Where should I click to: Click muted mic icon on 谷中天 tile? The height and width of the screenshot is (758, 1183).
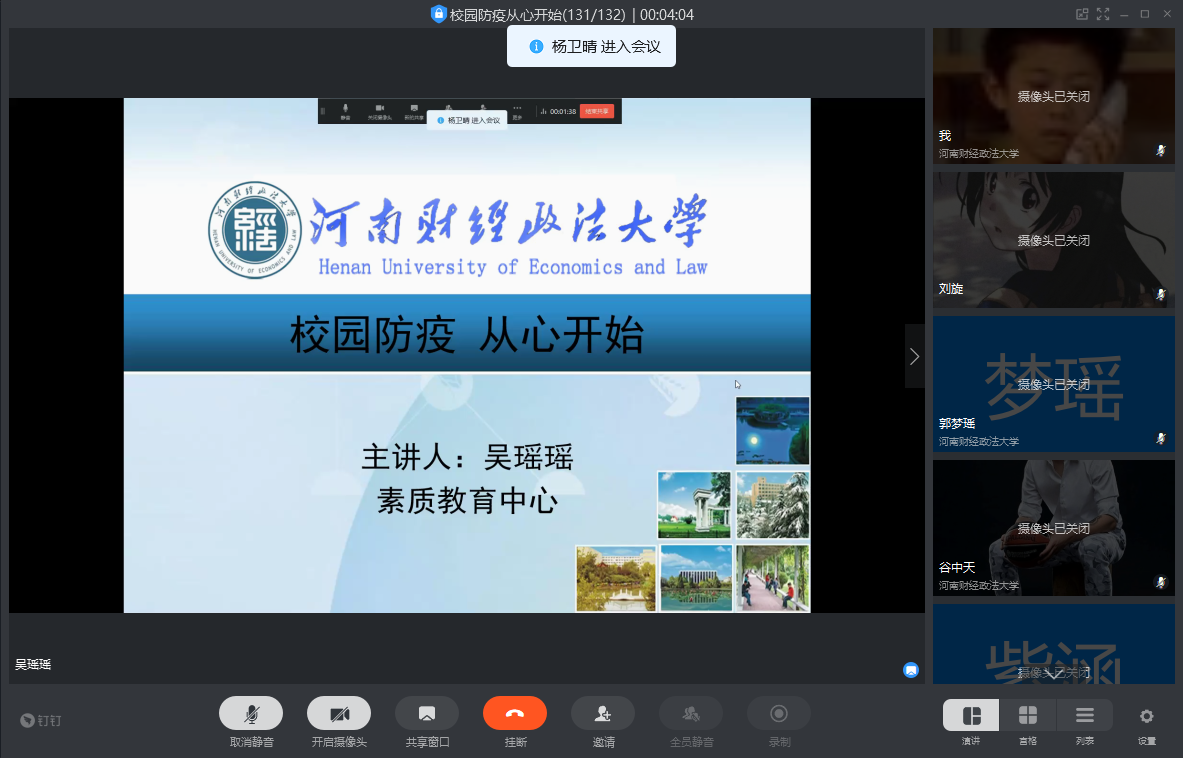1161,582
